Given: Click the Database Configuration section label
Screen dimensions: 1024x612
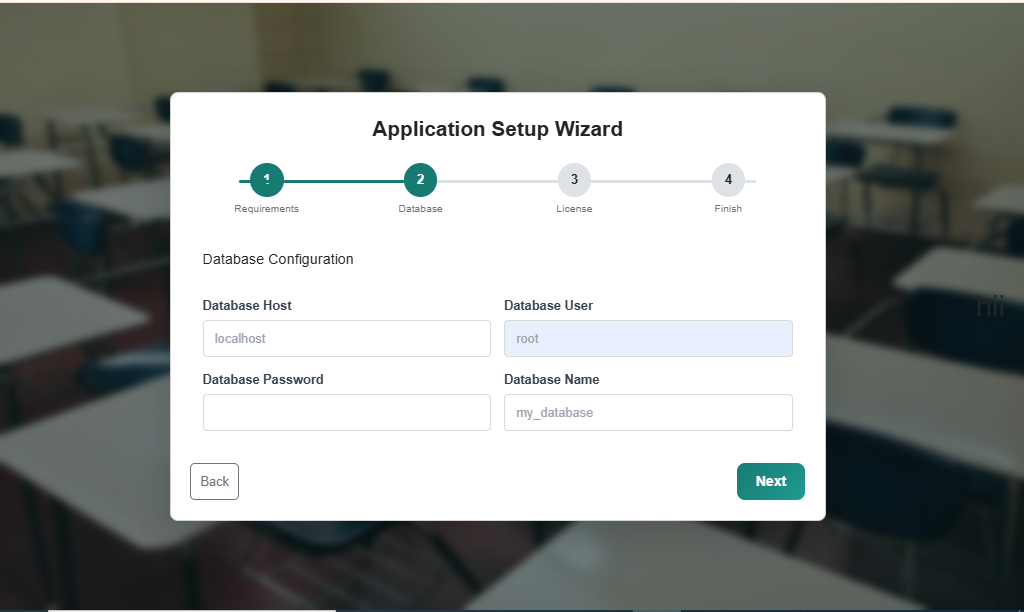Looking at the screenshot, I should pyautogui.click(x=278, y=259).
